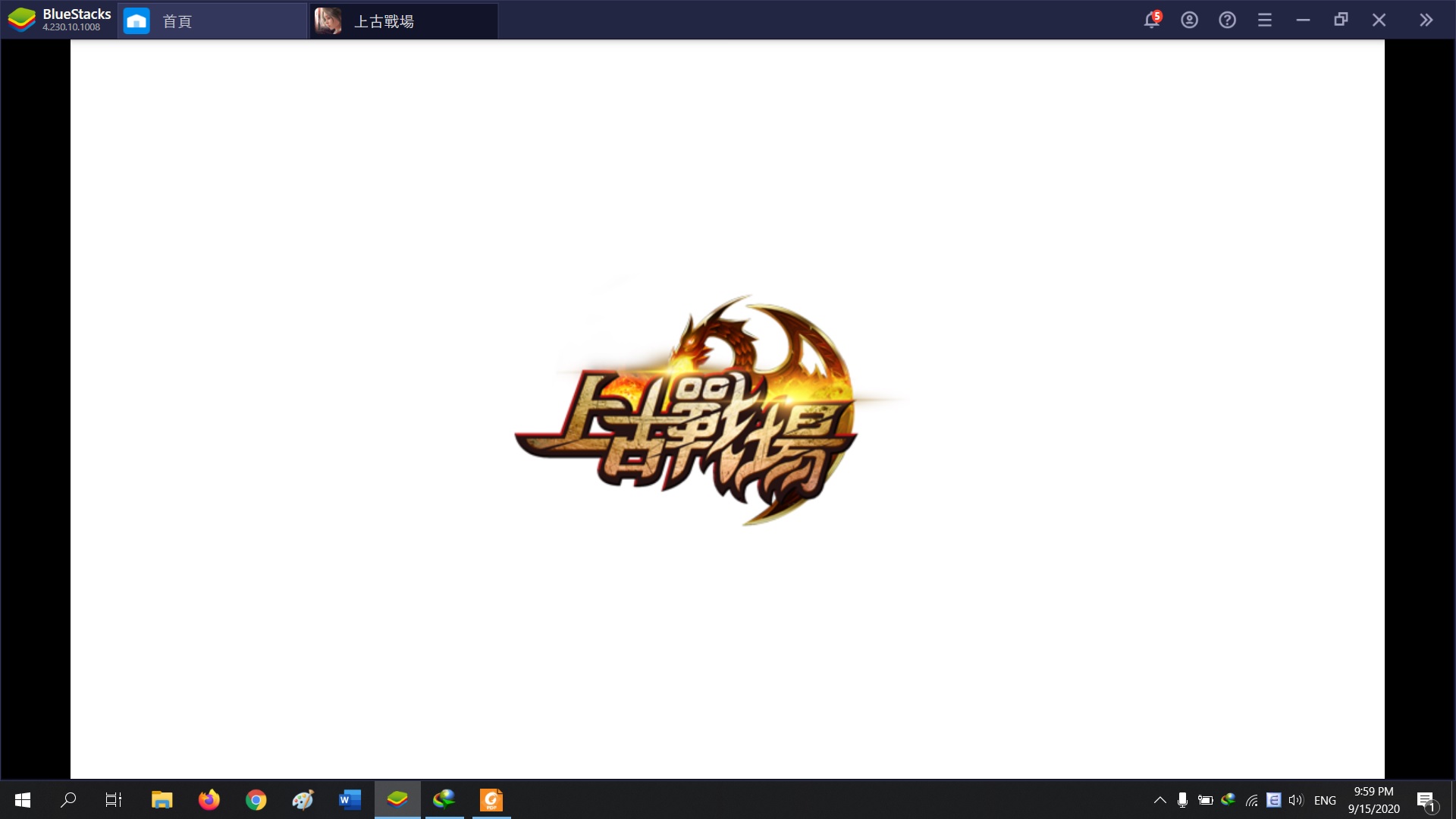Viewport: 1456px width, 819px height.
Task: Show hidden system tray icons
Action: point(1159,800)
